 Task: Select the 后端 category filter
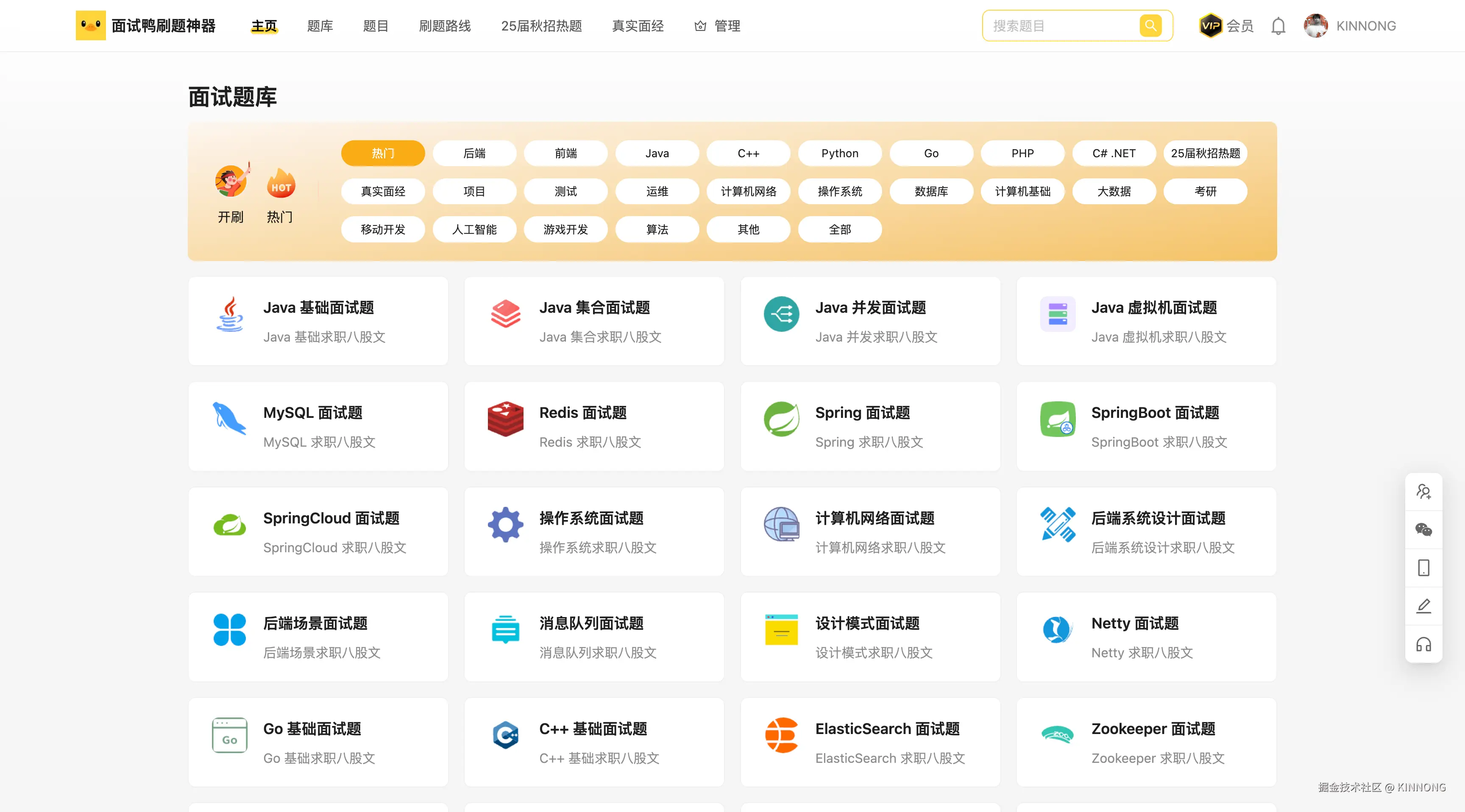(x=474, y=153)
